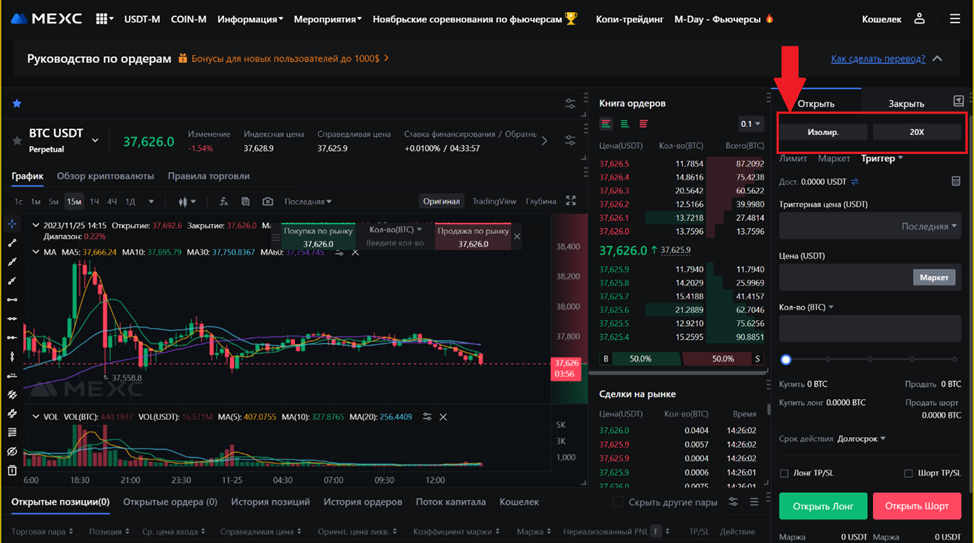Take a chart screenshot with camera icon
Image resolution: width=974 pixels, height=543 pixels.
pos(268,201)
